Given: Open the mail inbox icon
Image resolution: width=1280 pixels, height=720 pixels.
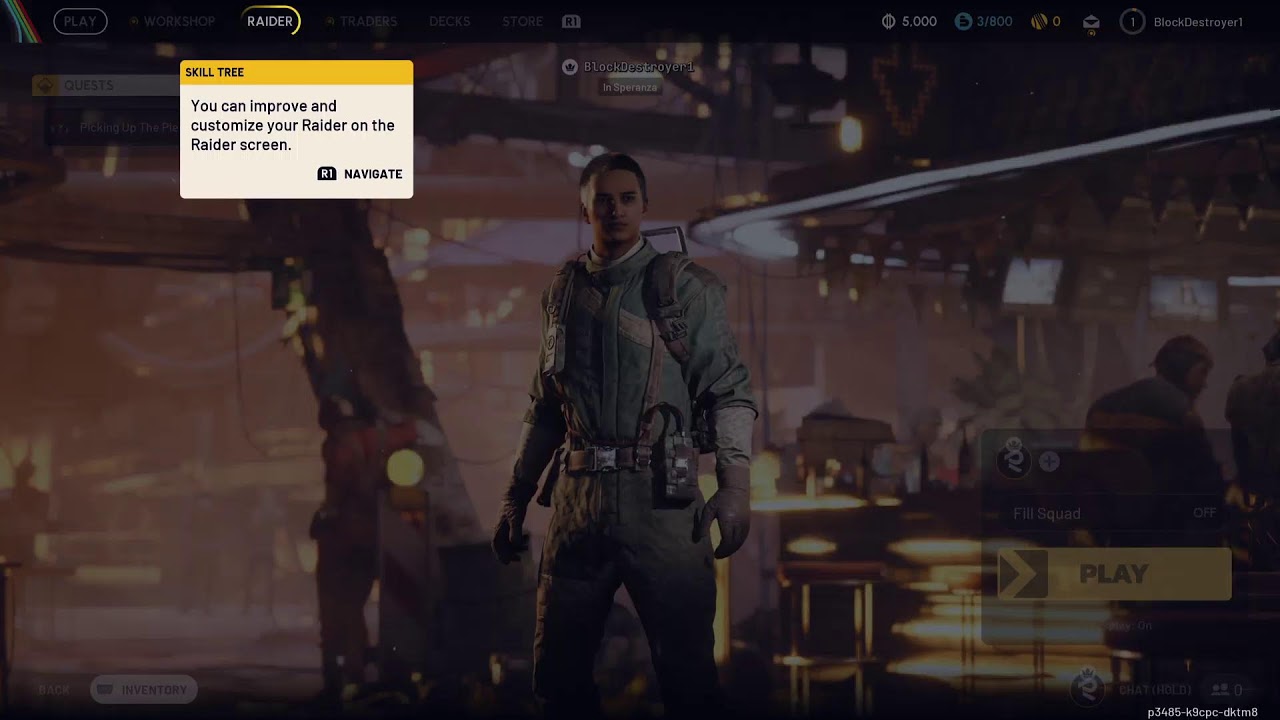Looking at the screenshot, I should point(1091,22).
